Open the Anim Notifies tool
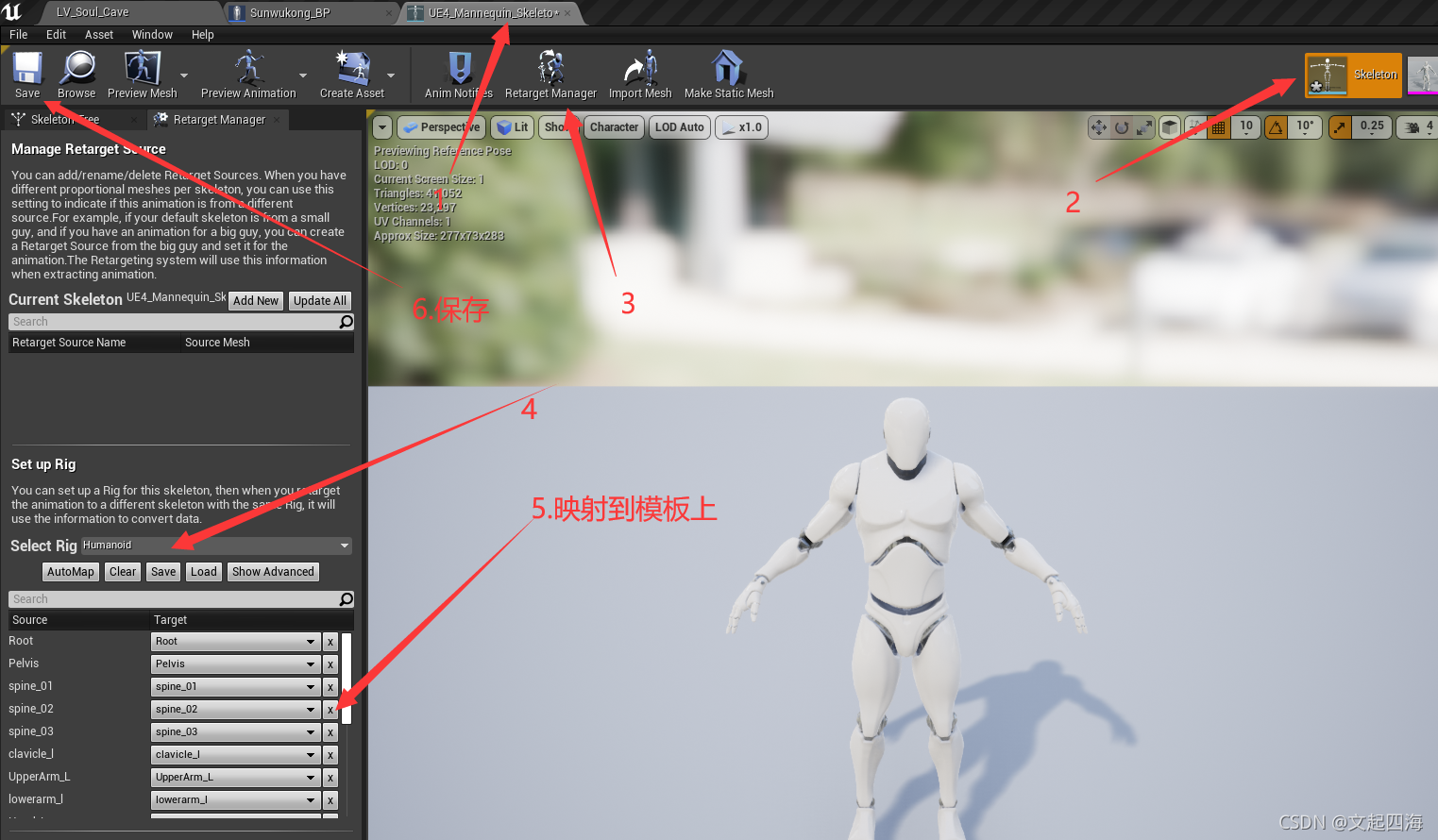This screenshot has height=840, width=1438. 459,75
